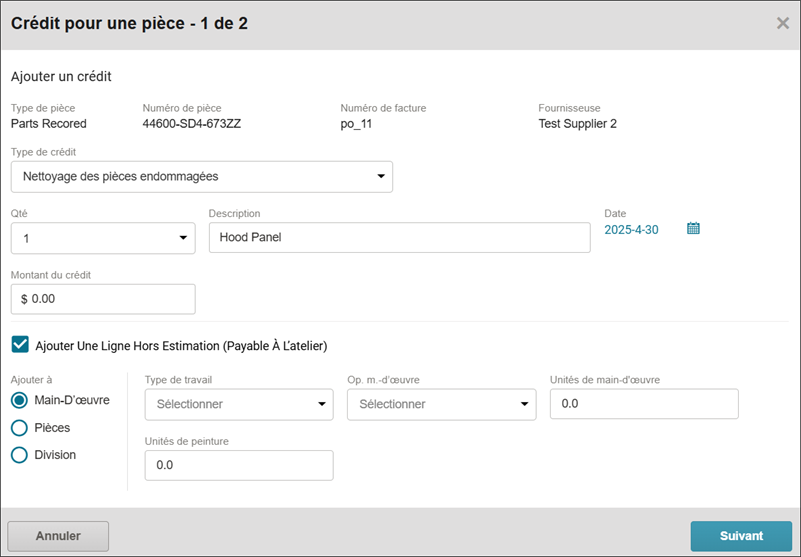Viewport: 801px width, 557px height.
Task: Click the Qté dropdown arrow icon
Action: click(x=183, y=238)
